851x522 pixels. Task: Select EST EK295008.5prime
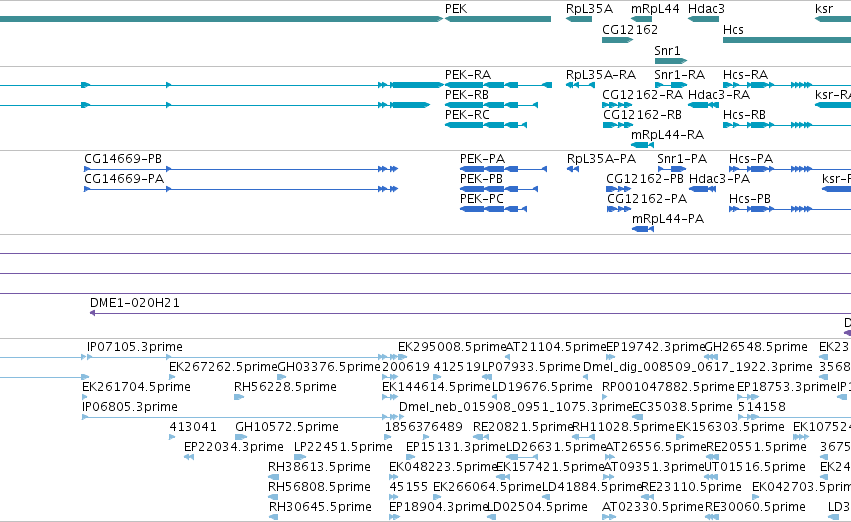pyautogui.click(x=452, y=347)
